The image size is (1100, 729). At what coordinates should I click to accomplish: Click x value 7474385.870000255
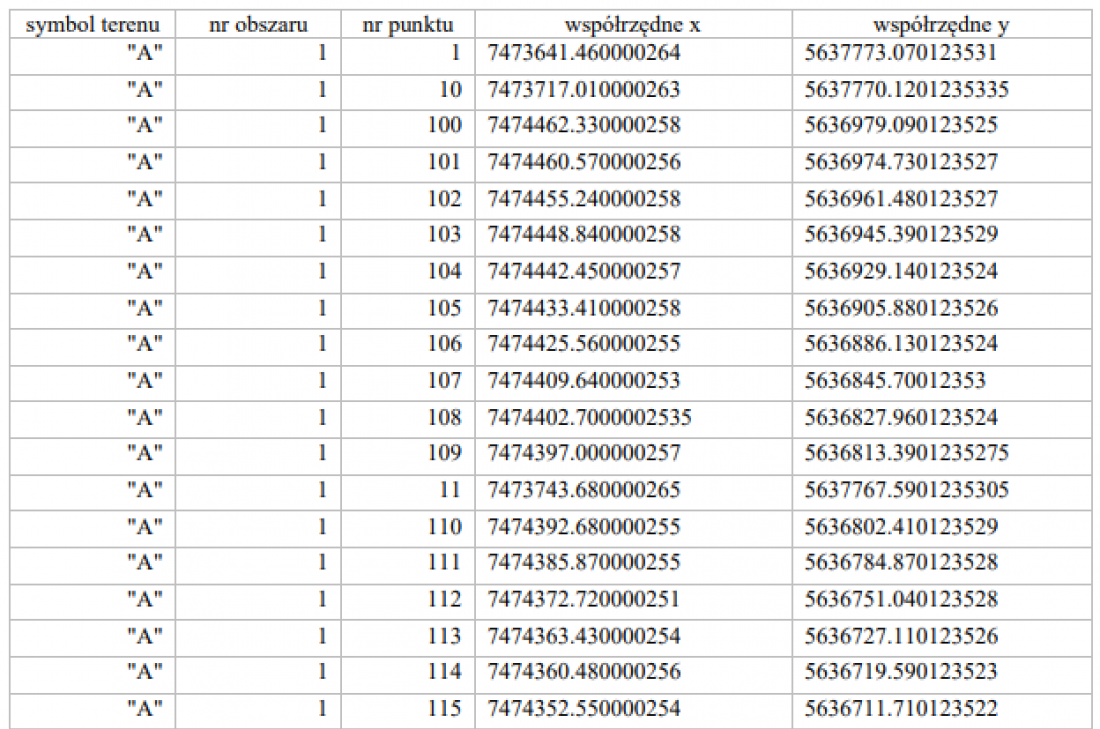coord(584,563)
